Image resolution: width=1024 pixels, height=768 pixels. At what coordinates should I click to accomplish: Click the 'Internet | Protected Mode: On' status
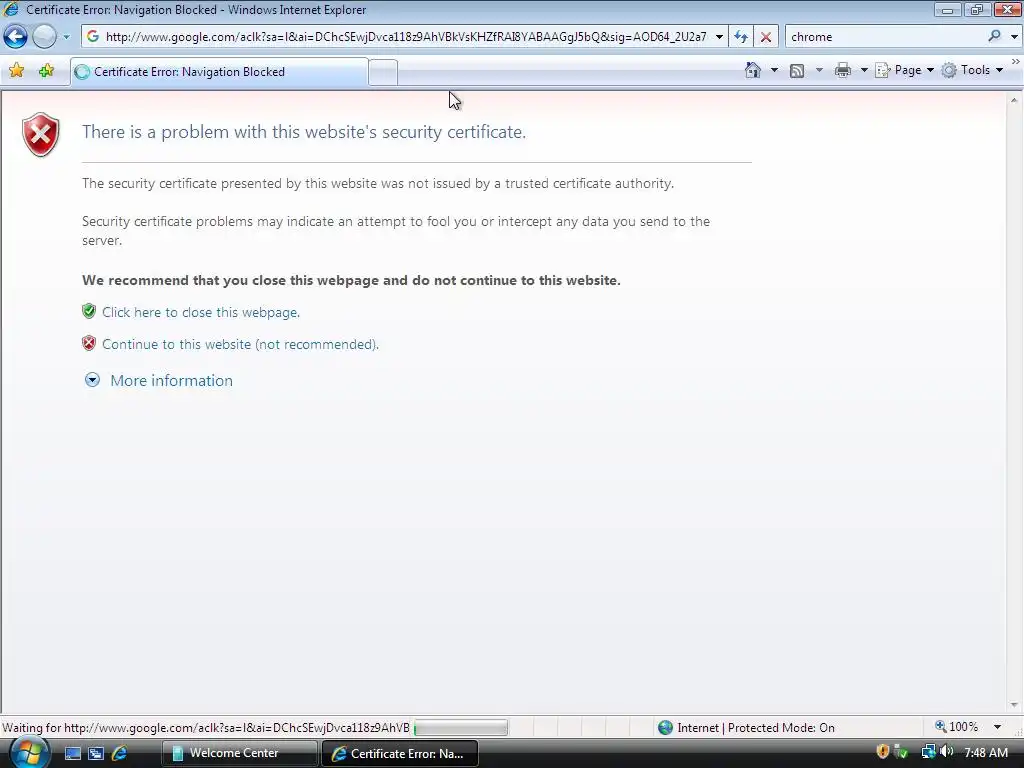coord(756,728)
